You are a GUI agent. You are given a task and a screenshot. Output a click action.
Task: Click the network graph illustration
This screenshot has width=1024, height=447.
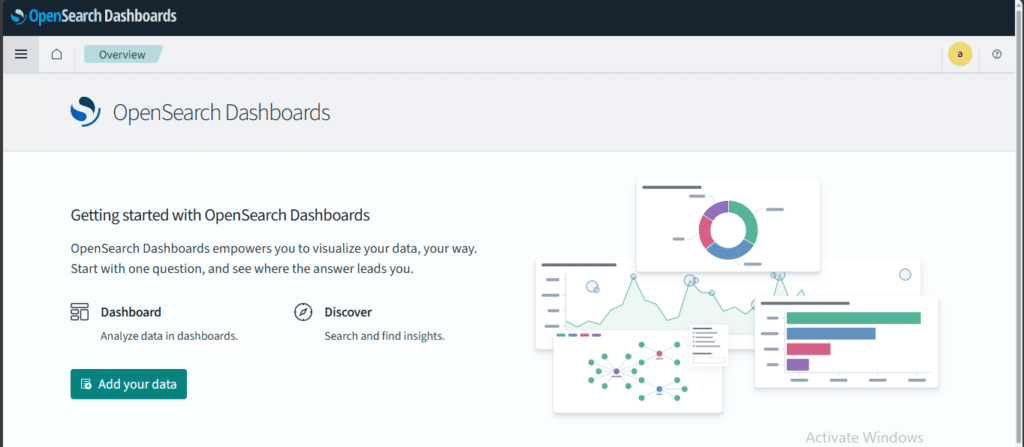637,372
